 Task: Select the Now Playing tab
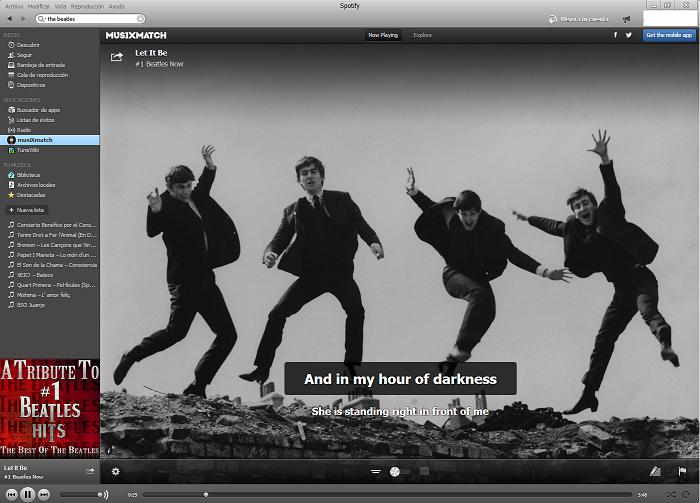[x=383, y=35]
